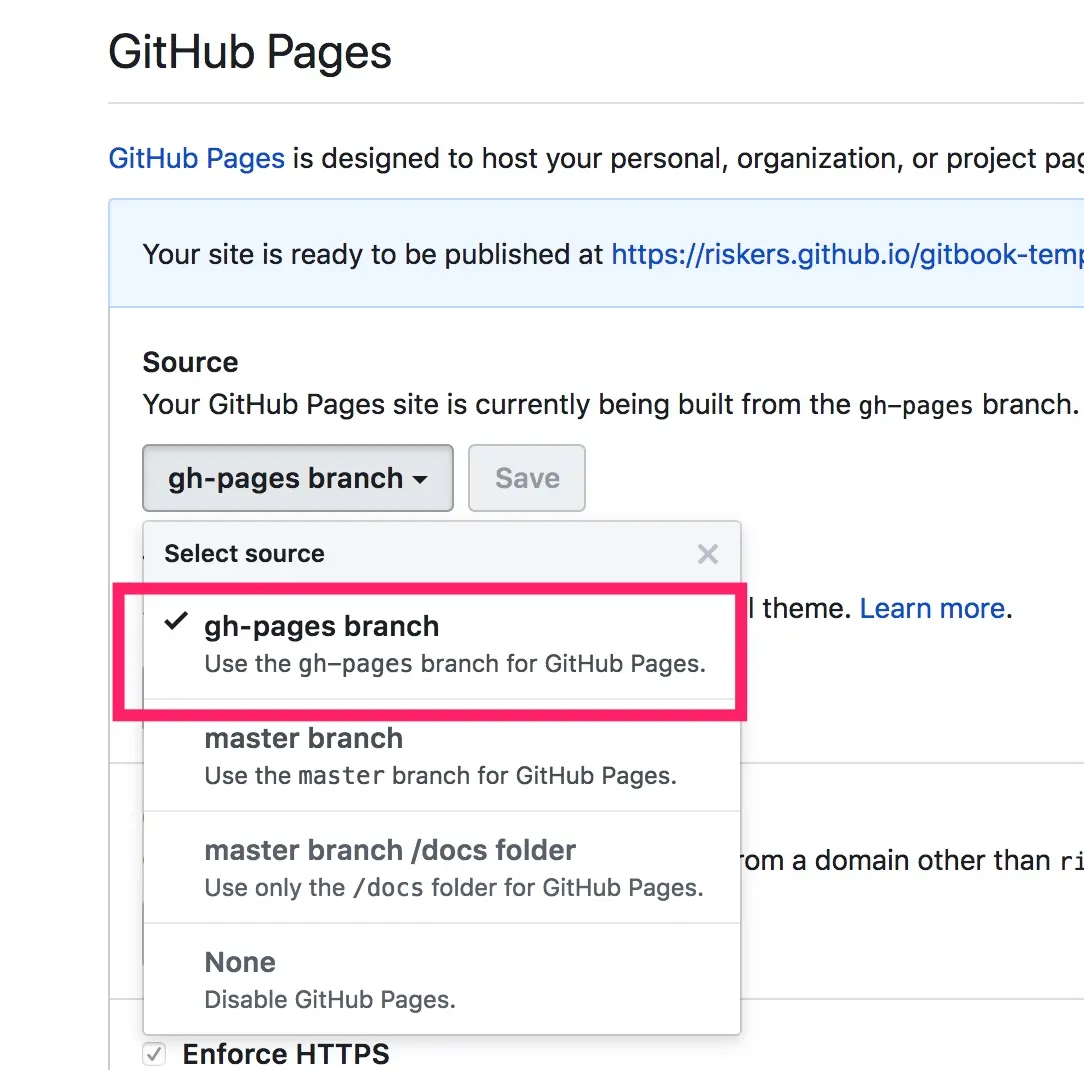This screenshot has height=1070, width=1084.
Task: Choose None to disable GitHub Pages
Action: point(442,979)
